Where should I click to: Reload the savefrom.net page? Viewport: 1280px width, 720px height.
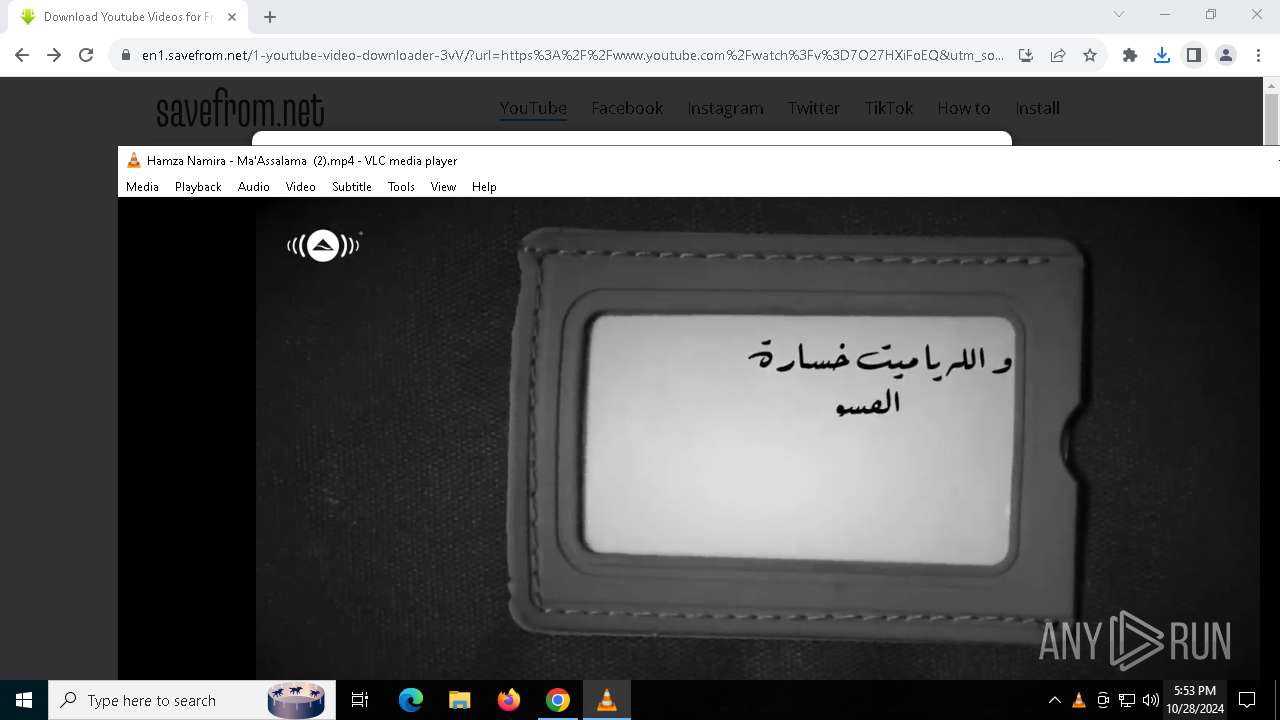point(86,56)
